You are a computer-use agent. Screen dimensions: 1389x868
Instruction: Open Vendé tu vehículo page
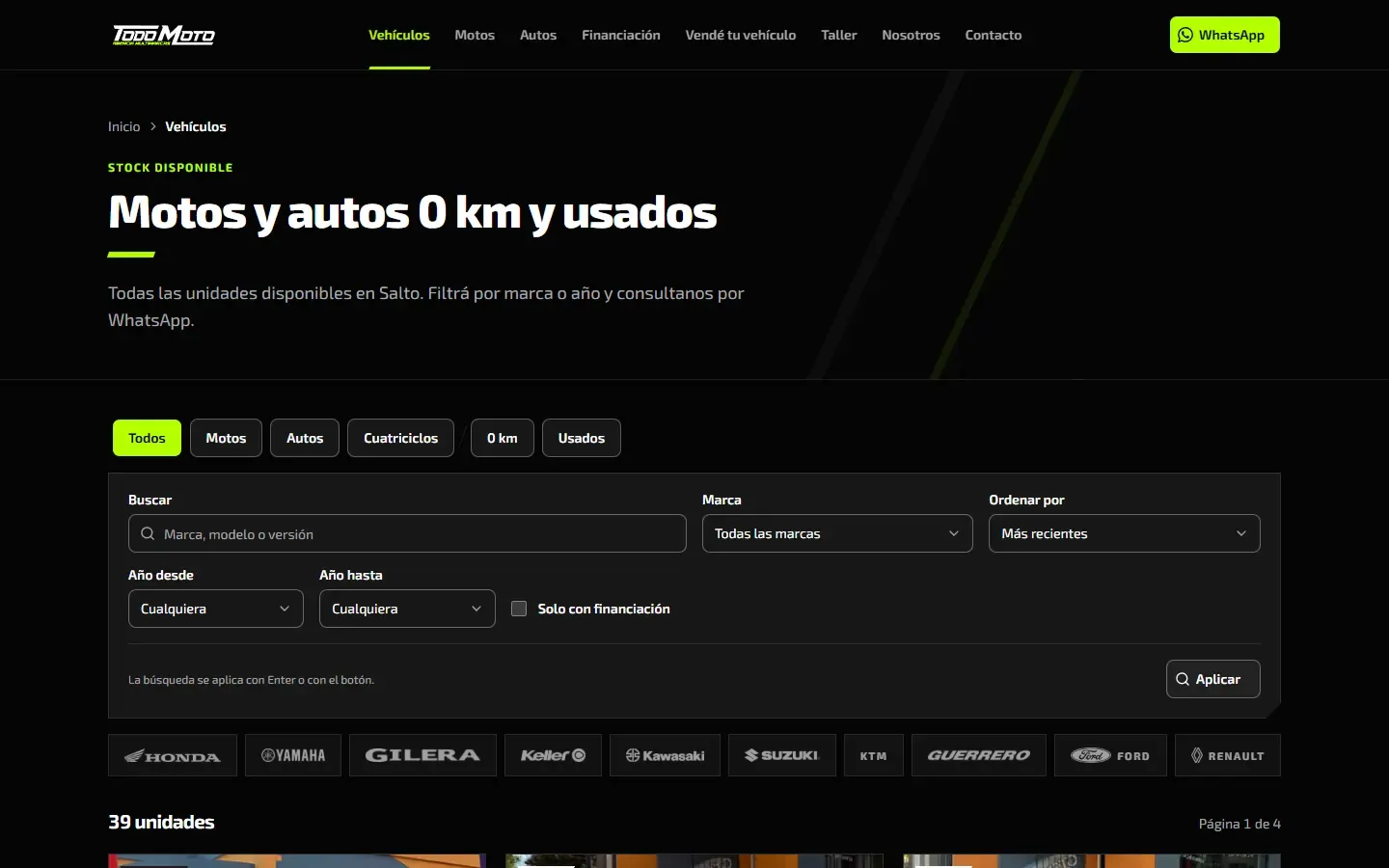pos(741,35)
